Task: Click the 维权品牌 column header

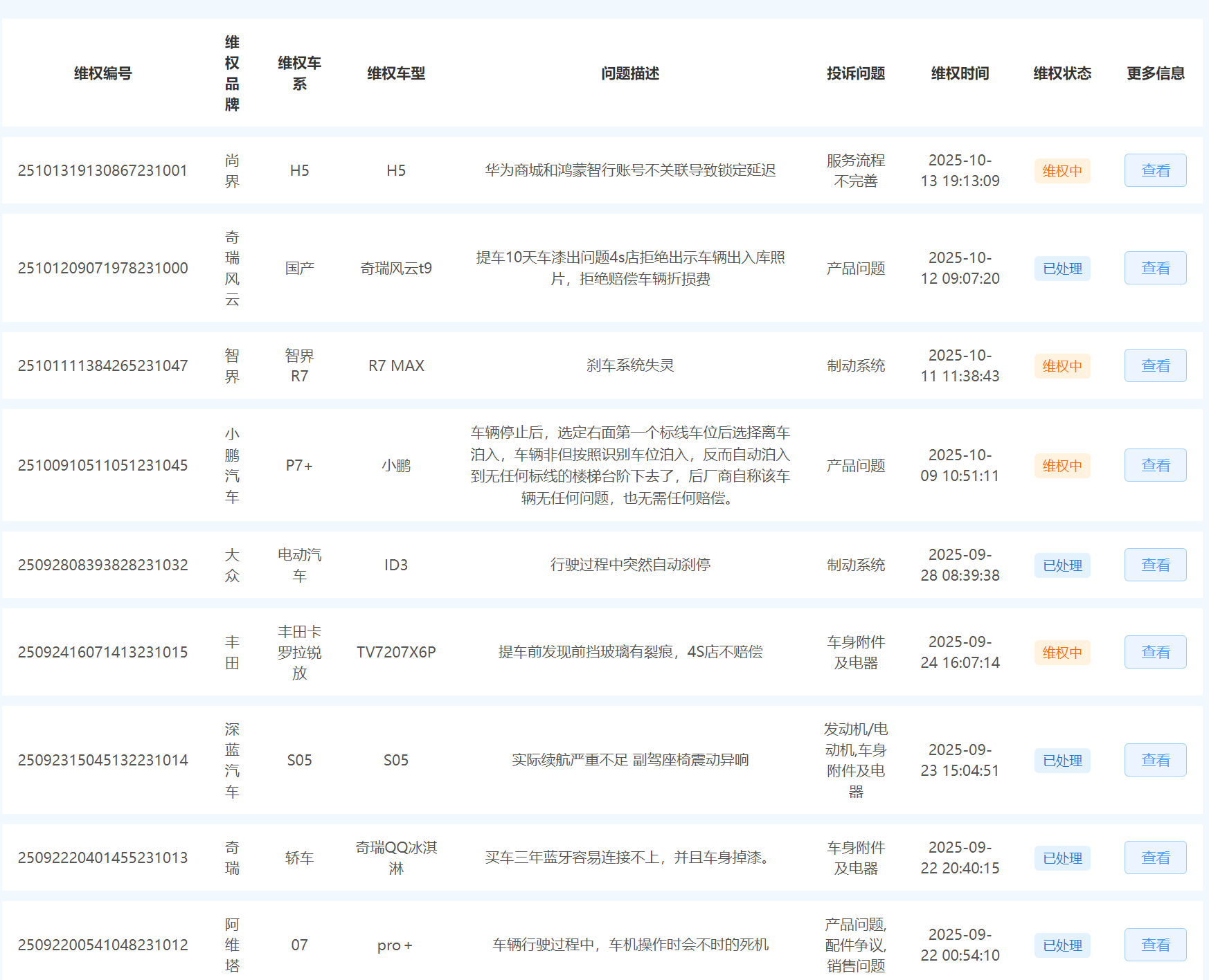Action: [x=232, y=73]
